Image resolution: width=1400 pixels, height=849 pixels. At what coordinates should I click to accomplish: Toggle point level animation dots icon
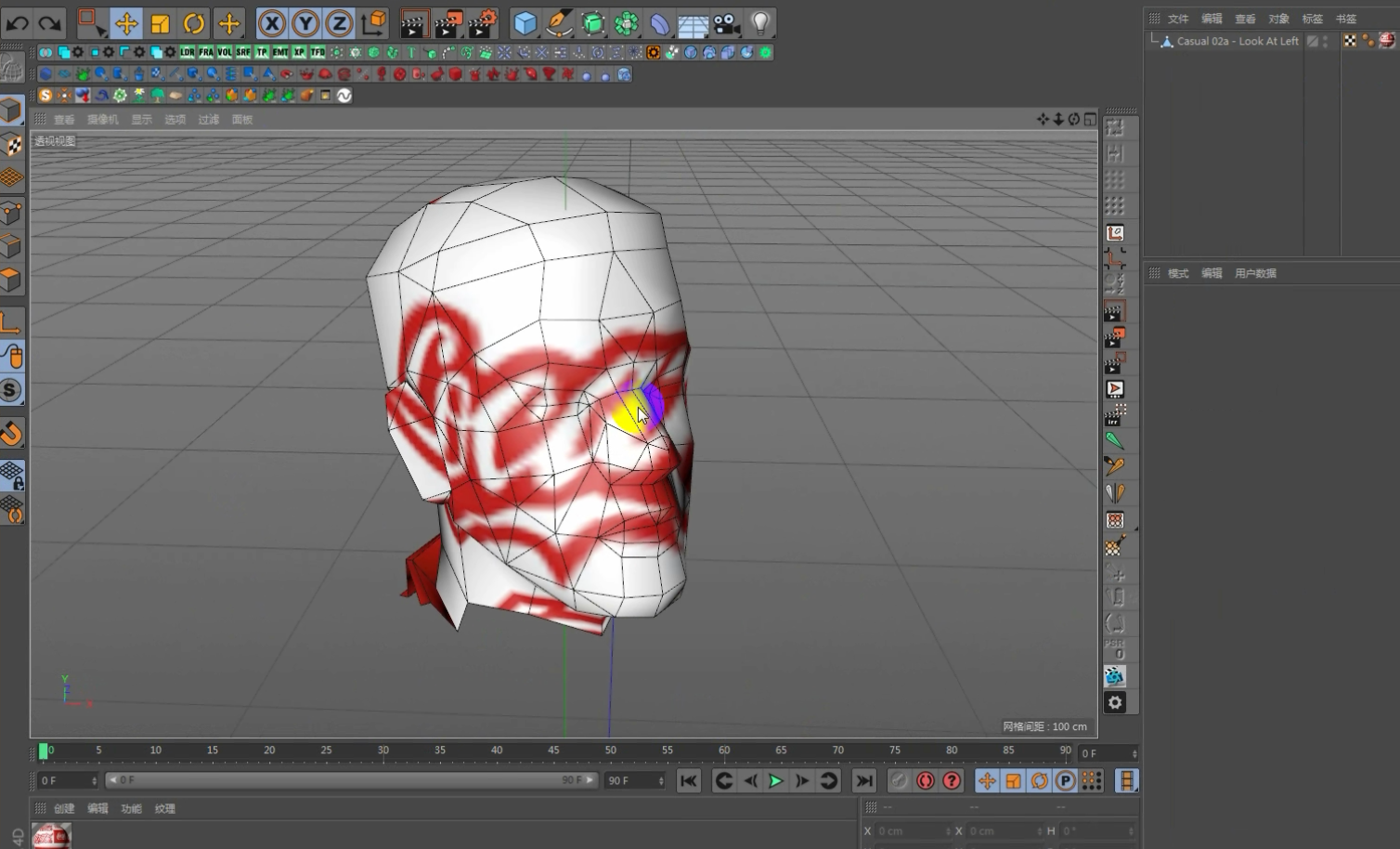click(1091, 781)
